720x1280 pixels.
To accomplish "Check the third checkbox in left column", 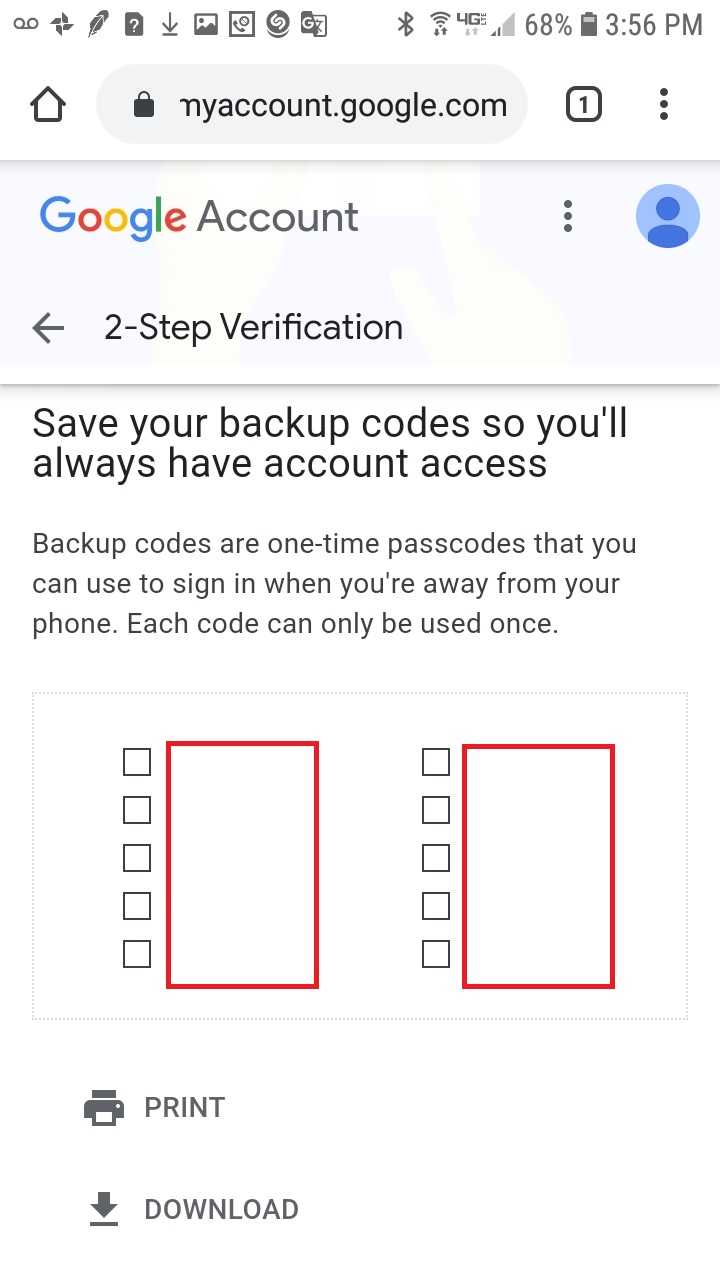I will pyautogui.click(x=137, y=858).
